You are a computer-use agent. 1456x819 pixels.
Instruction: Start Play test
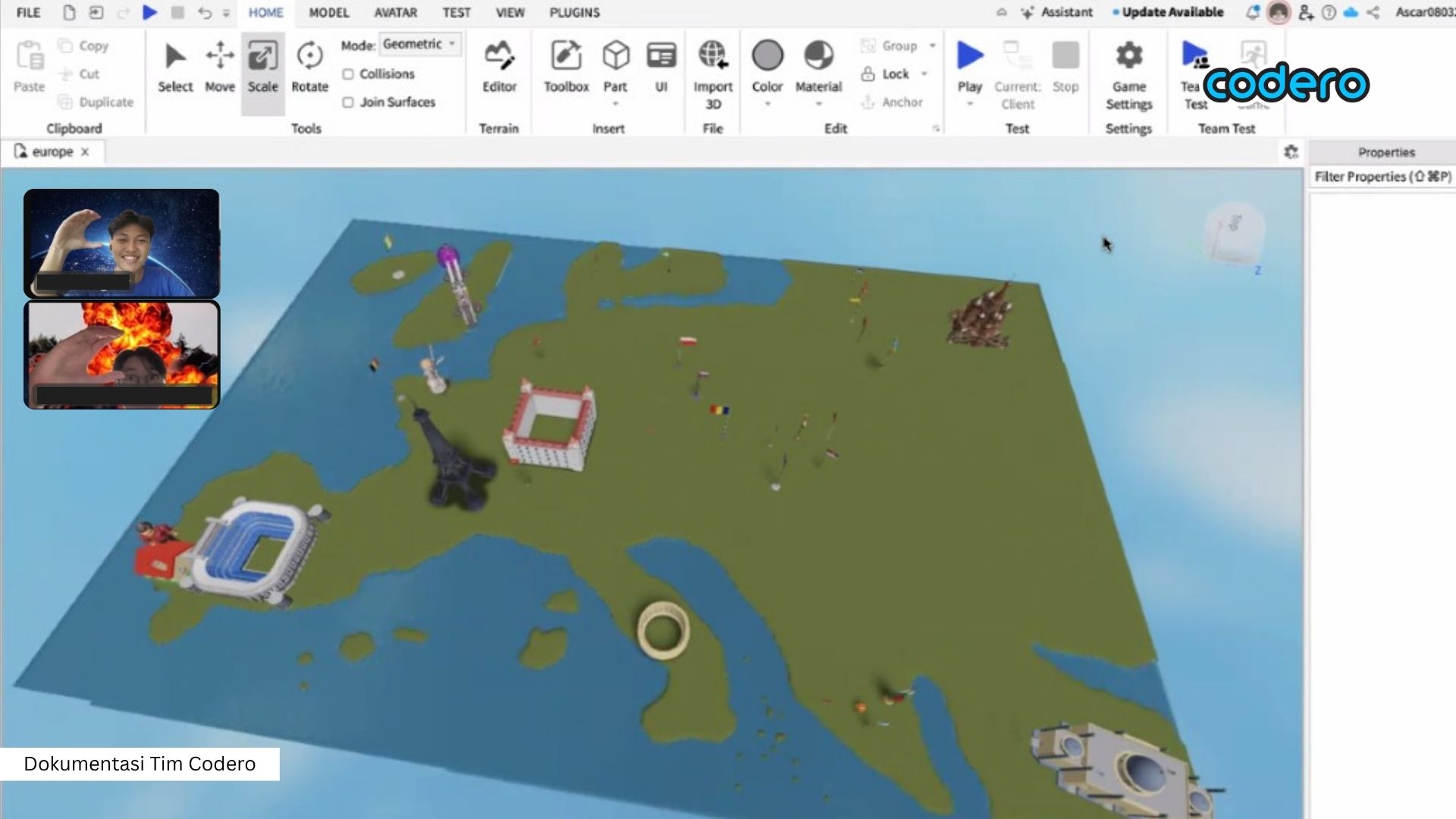(x=970, y=67)
